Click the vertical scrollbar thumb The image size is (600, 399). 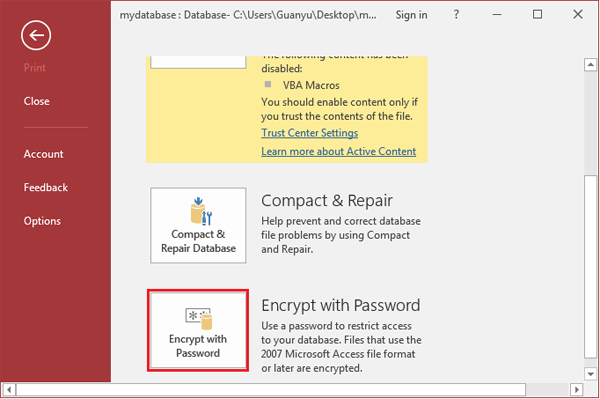(590, 267)
